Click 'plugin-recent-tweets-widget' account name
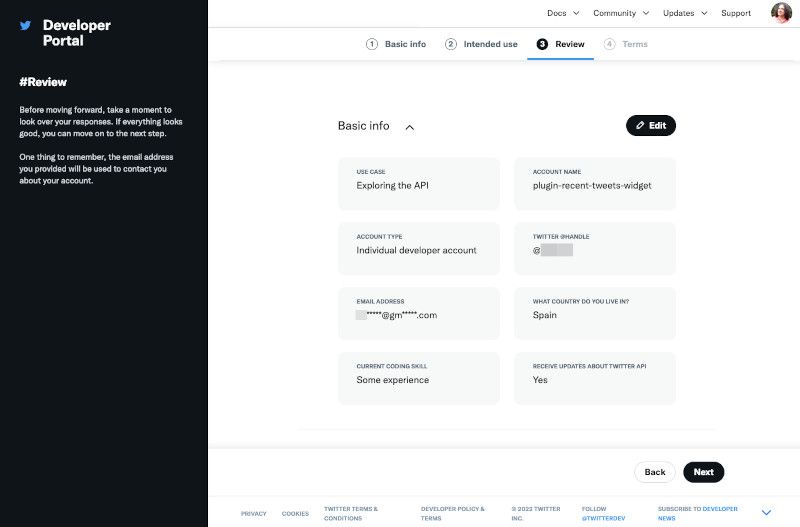The height and width of the screenshot is (527, 800). [592, 186]
